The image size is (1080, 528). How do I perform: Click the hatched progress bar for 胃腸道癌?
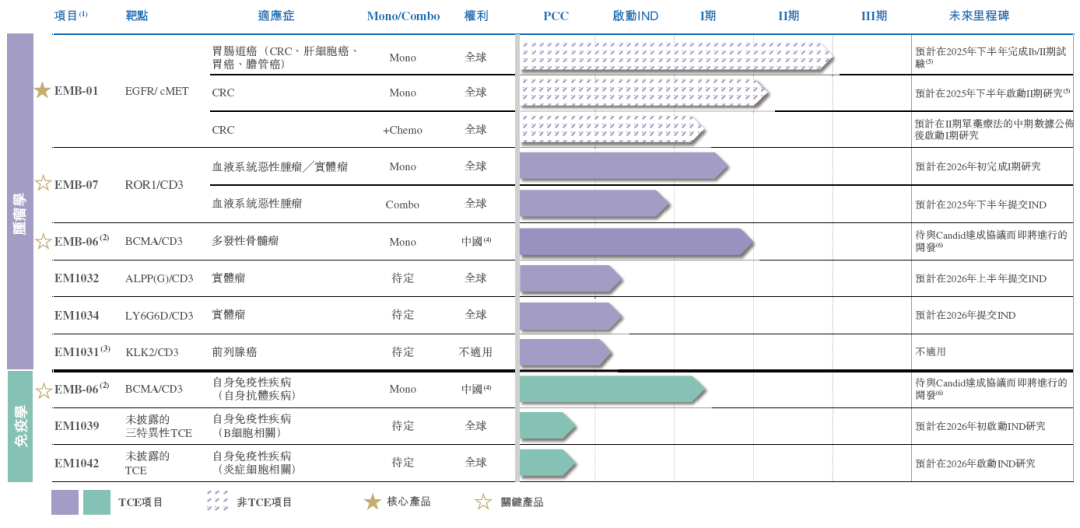[x=677, y=56]
